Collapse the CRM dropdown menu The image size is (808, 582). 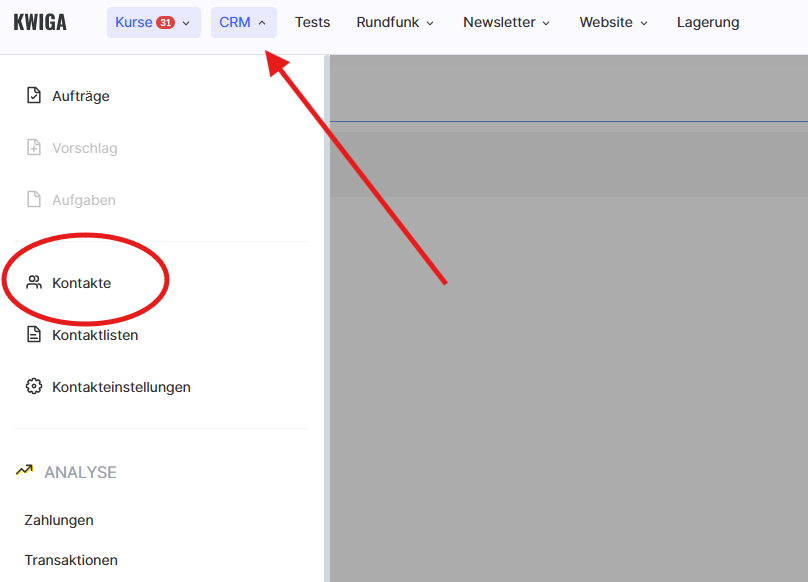(x=243, y=22)
